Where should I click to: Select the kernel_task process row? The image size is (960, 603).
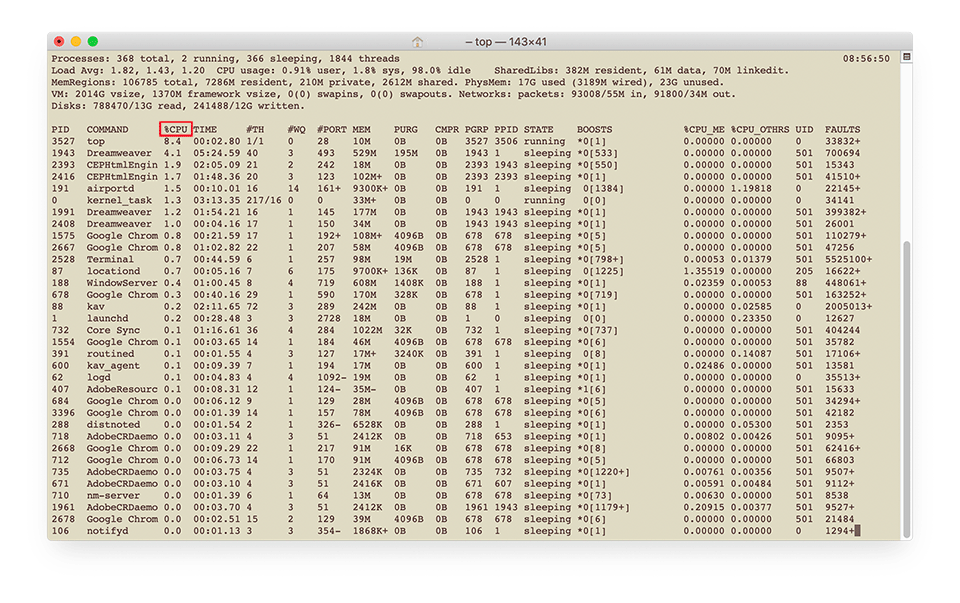[120, 201]
